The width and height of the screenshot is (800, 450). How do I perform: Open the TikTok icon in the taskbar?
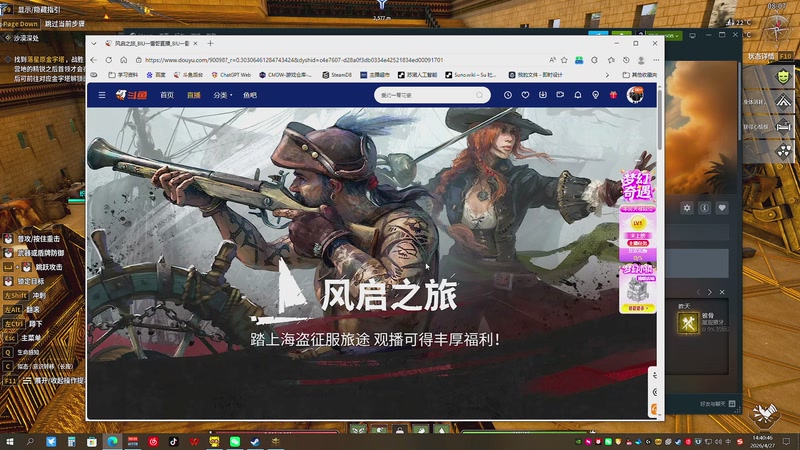pos(173,441)
